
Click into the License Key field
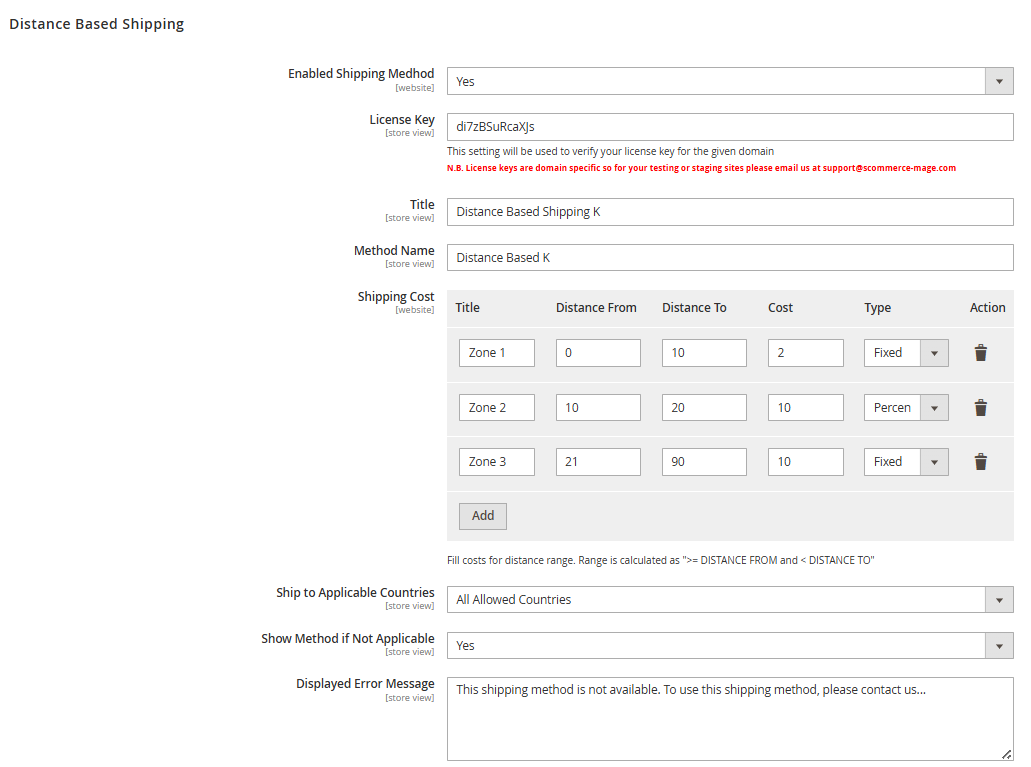click(729, 127)
